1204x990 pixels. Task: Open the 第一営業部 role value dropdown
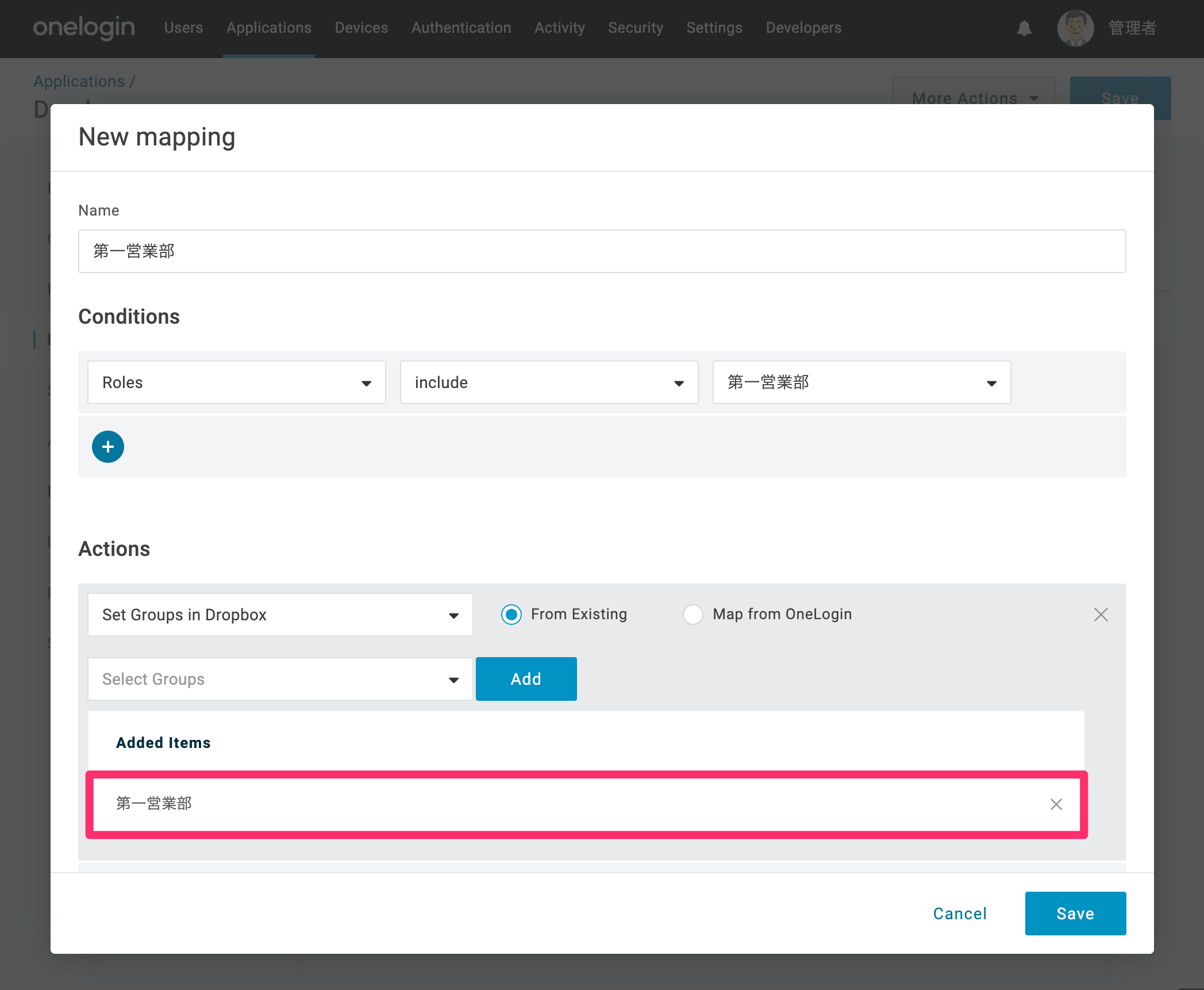point(862,382)
